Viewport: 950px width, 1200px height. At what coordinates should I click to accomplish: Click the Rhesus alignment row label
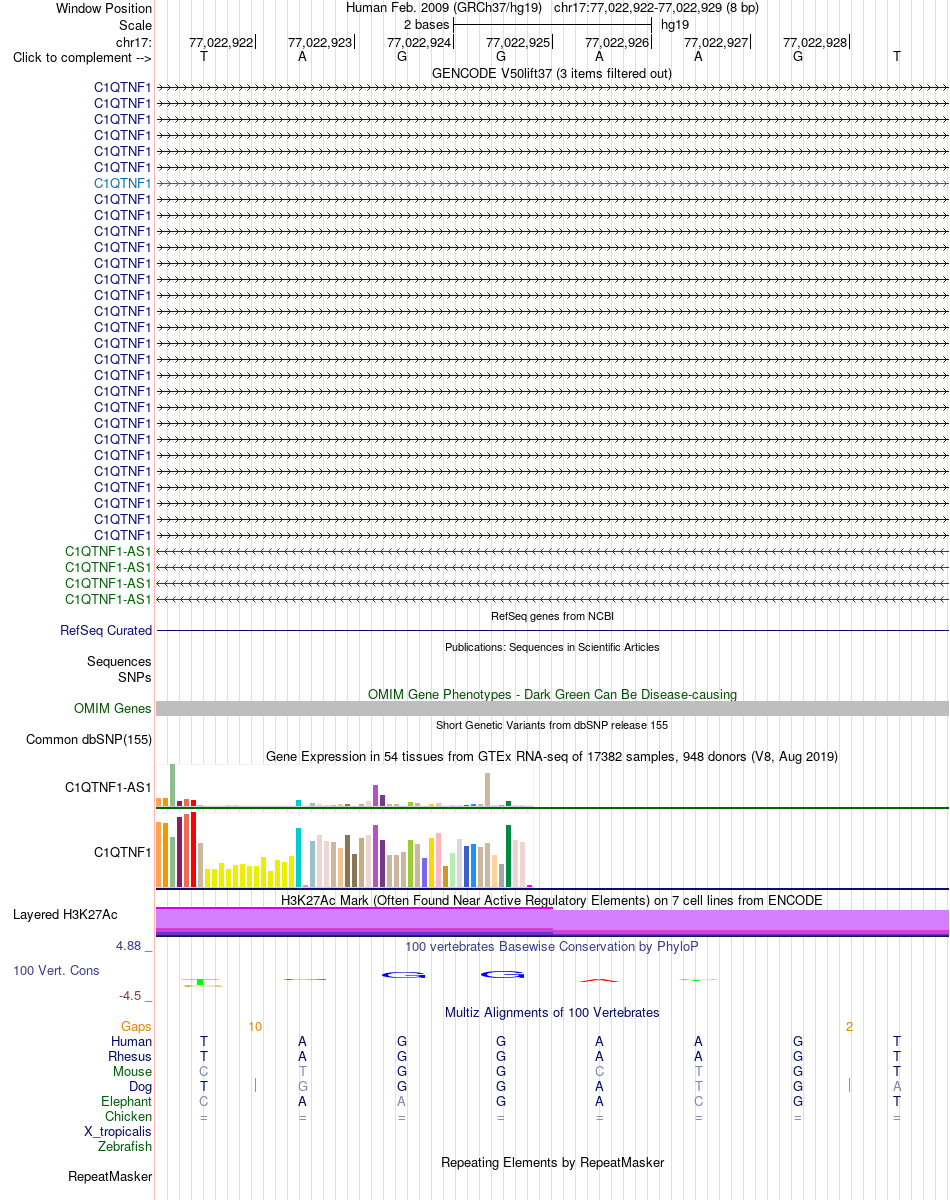click(130, 1057)
